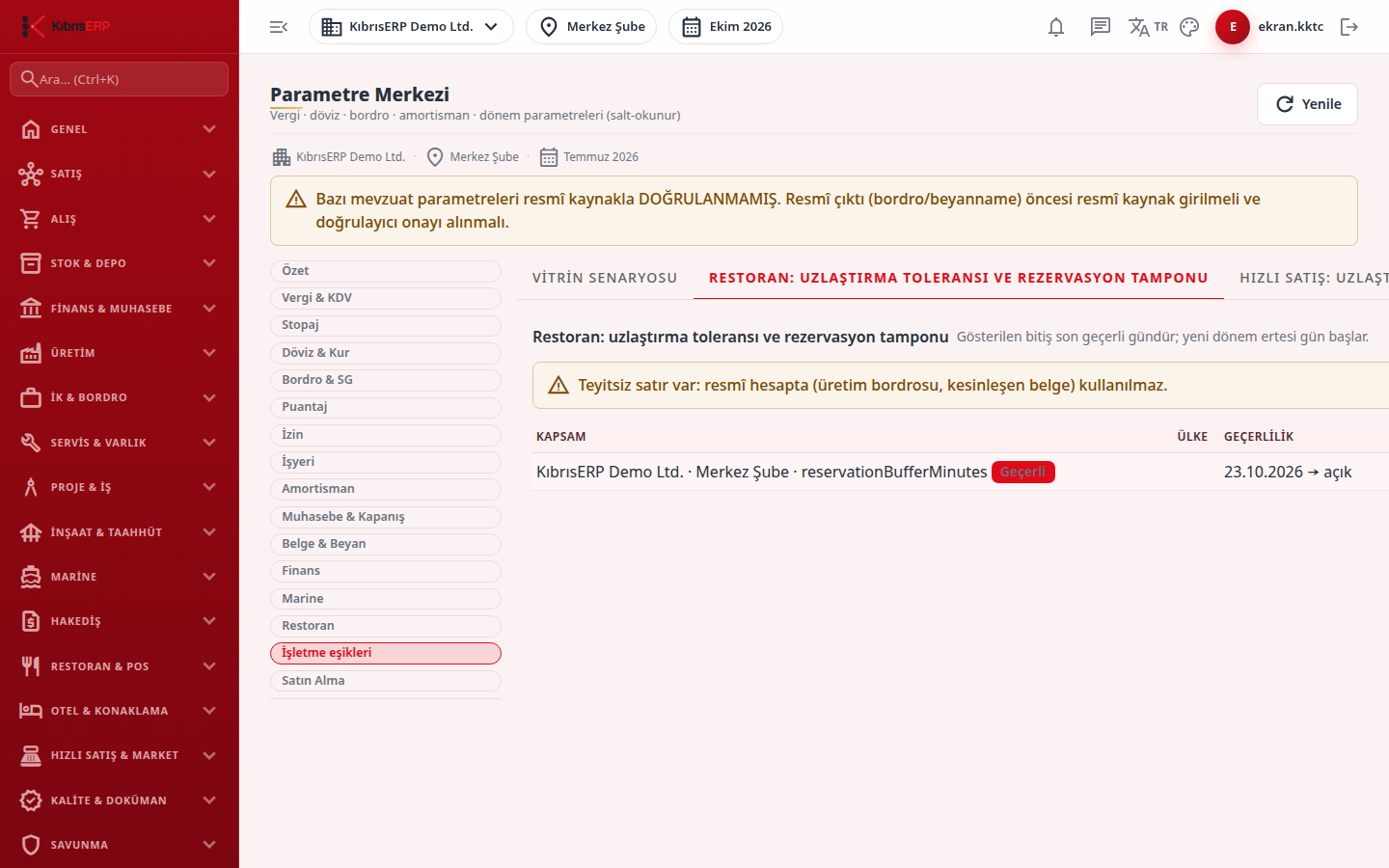Open theme palette icon
Viewport: 1389px width, 868px height.
1189,27
